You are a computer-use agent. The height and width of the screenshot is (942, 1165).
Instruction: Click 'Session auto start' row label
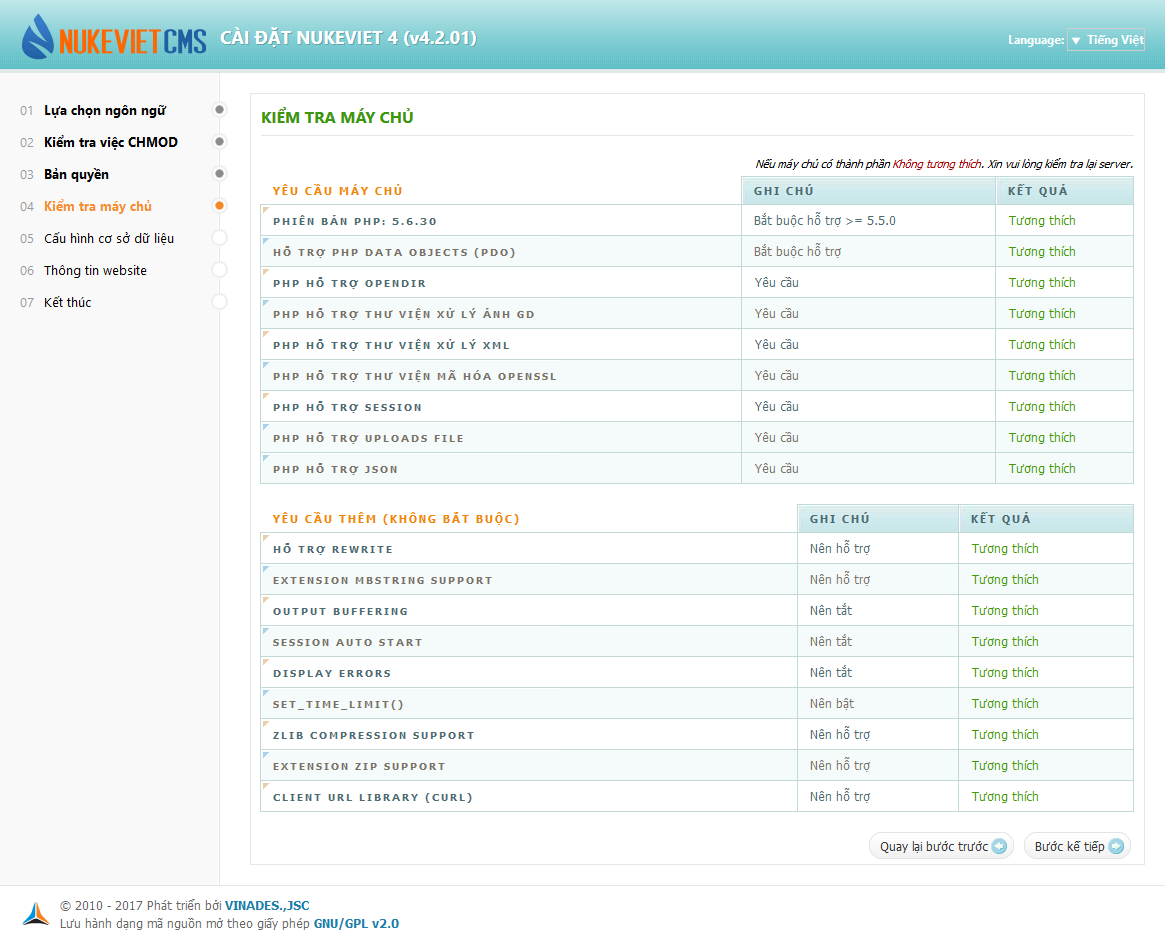coord(348,643)
